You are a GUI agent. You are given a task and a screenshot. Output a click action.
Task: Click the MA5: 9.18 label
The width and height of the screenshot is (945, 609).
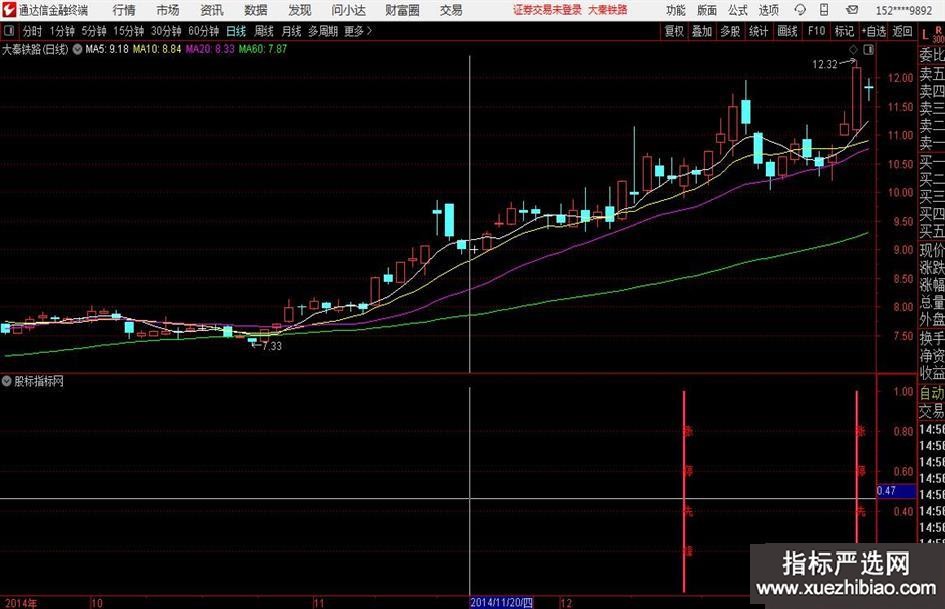(107, 49)
